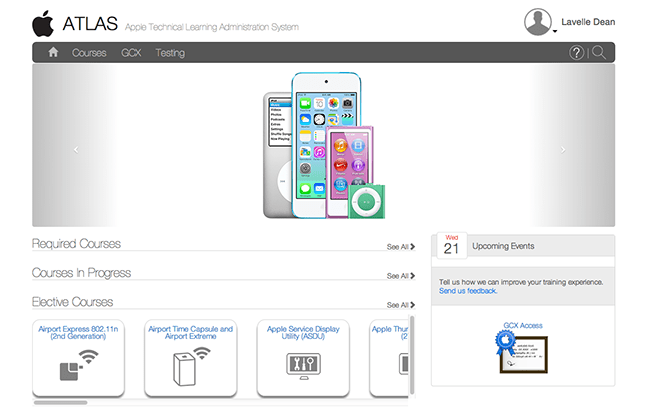The width and height of the screenshot is (650, 418).
Task: Click the iPod family banner image
Action: (324, 145)
